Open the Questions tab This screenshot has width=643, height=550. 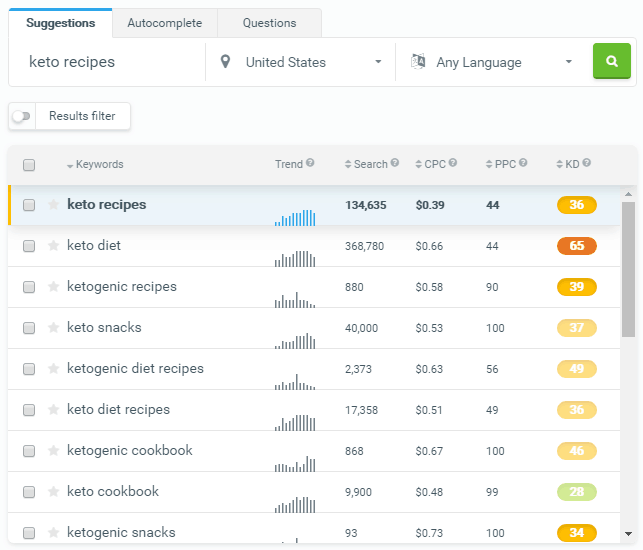tap(269, 23)
